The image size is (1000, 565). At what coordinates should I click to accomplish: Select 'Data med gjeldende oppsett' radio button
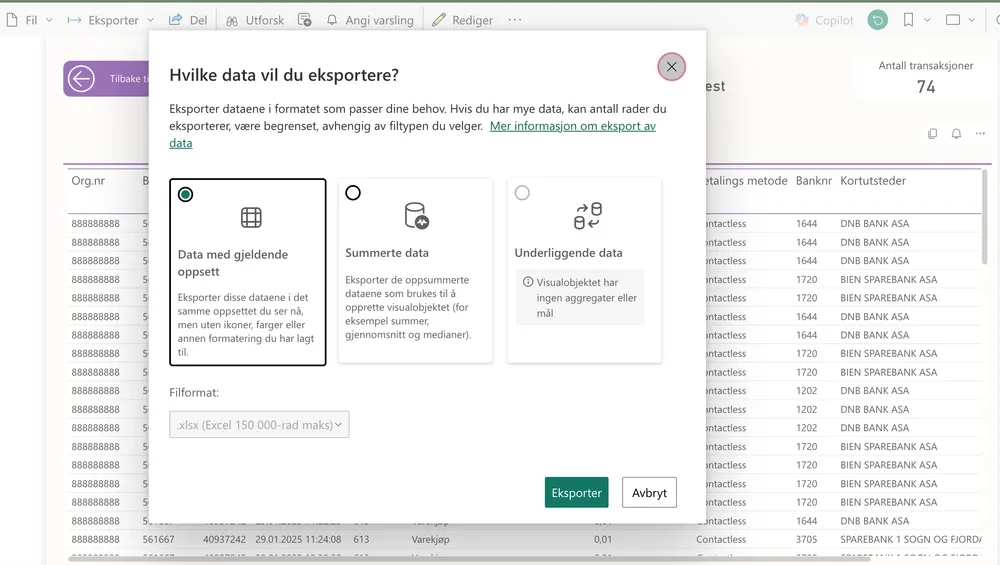(x=185, y=194)
